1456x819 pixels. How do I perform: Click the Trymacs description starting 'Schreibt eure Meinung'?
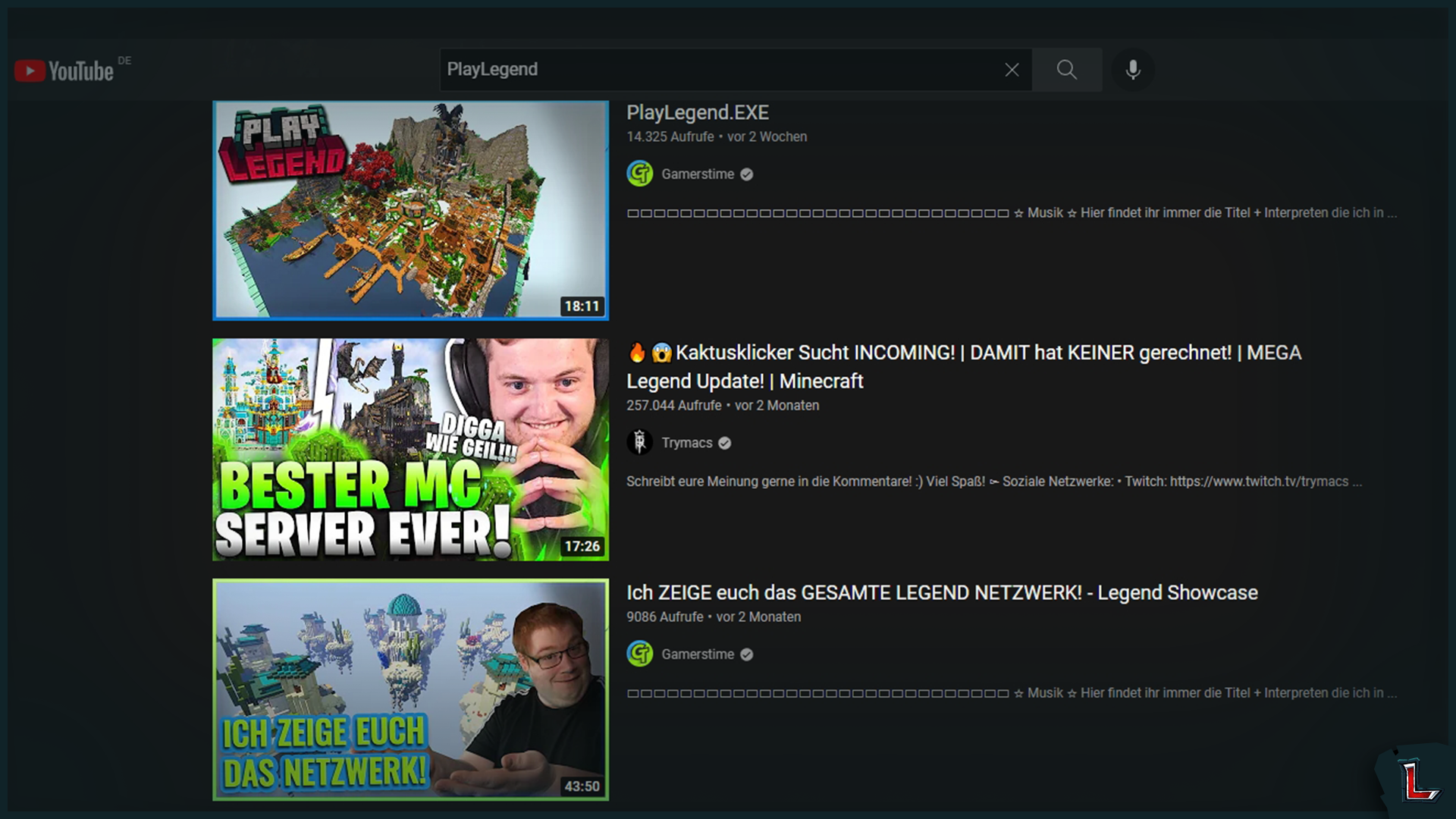[994, 482]
